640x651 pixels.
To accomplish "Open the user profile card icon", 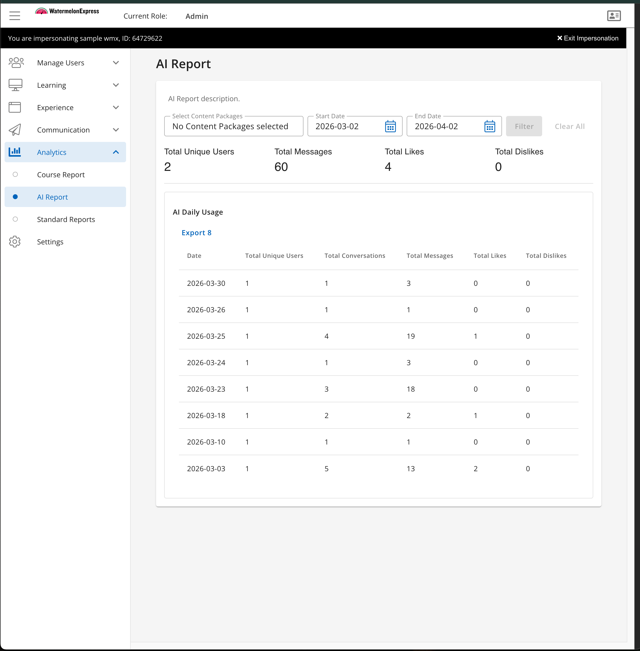I will [614, 16].
